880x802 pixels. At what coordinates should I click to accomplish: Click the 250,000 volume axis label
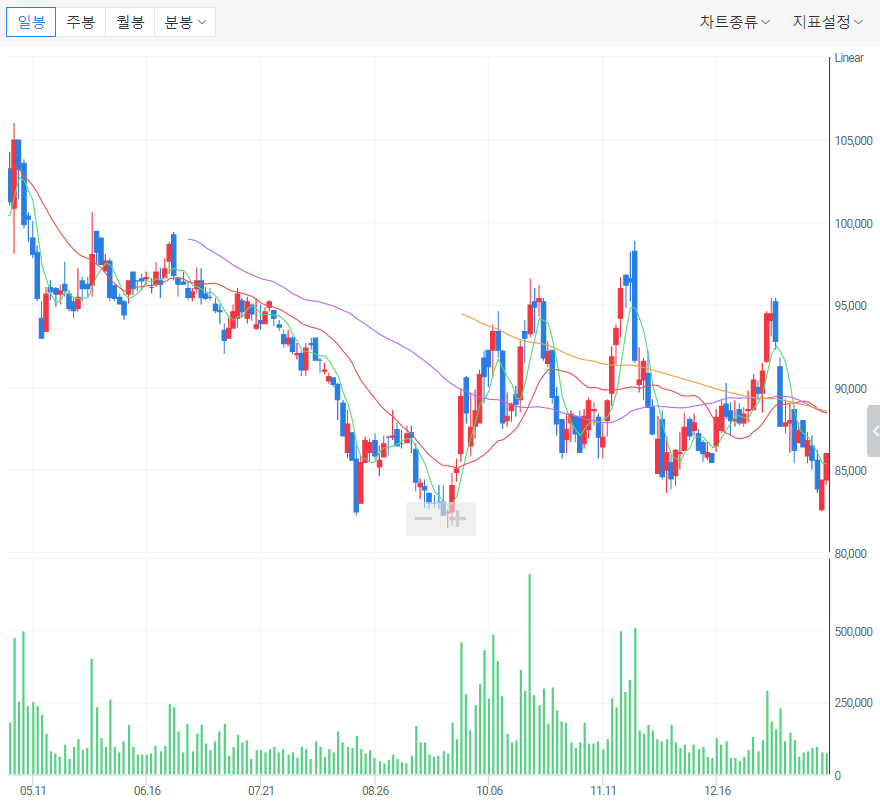(x=854, y=703)
